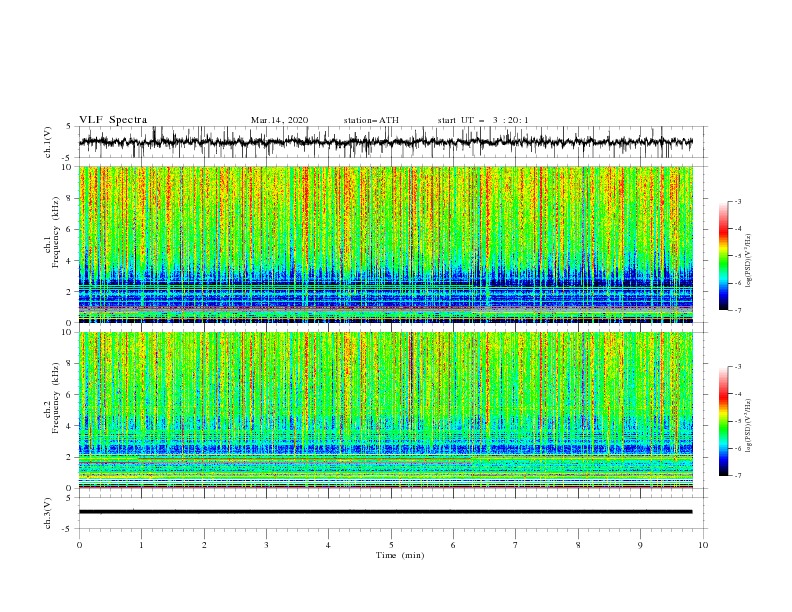
Task: Click the time axis tick label "10"
Action: [703, 545]
